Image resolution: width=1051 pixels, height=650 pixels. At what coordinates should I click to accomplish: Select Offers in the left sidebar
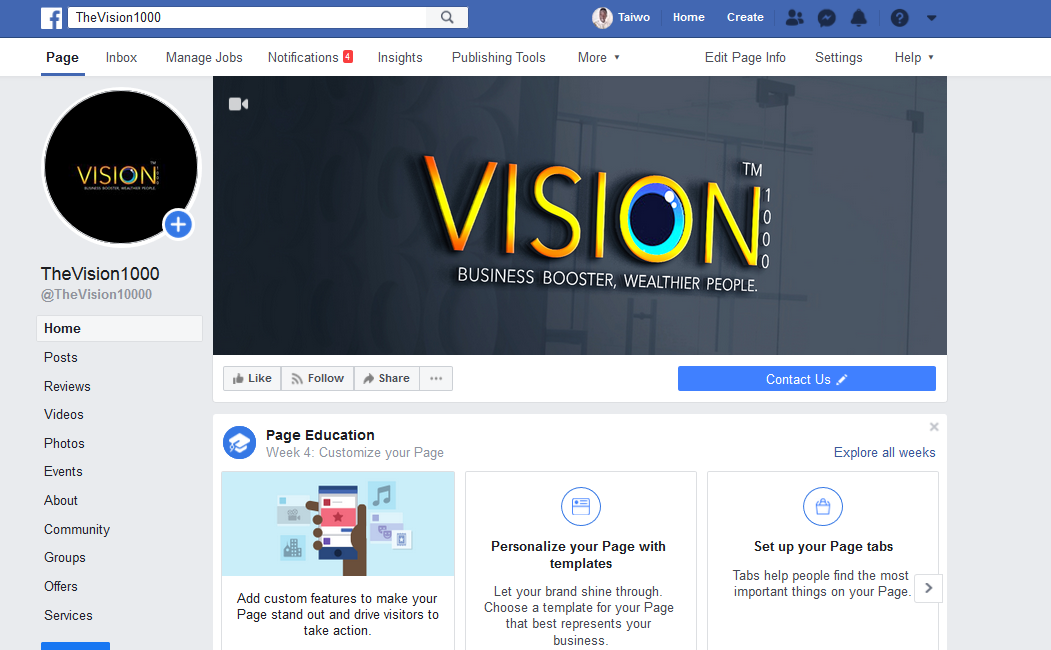pyautogui.click(x=61, y=586)
